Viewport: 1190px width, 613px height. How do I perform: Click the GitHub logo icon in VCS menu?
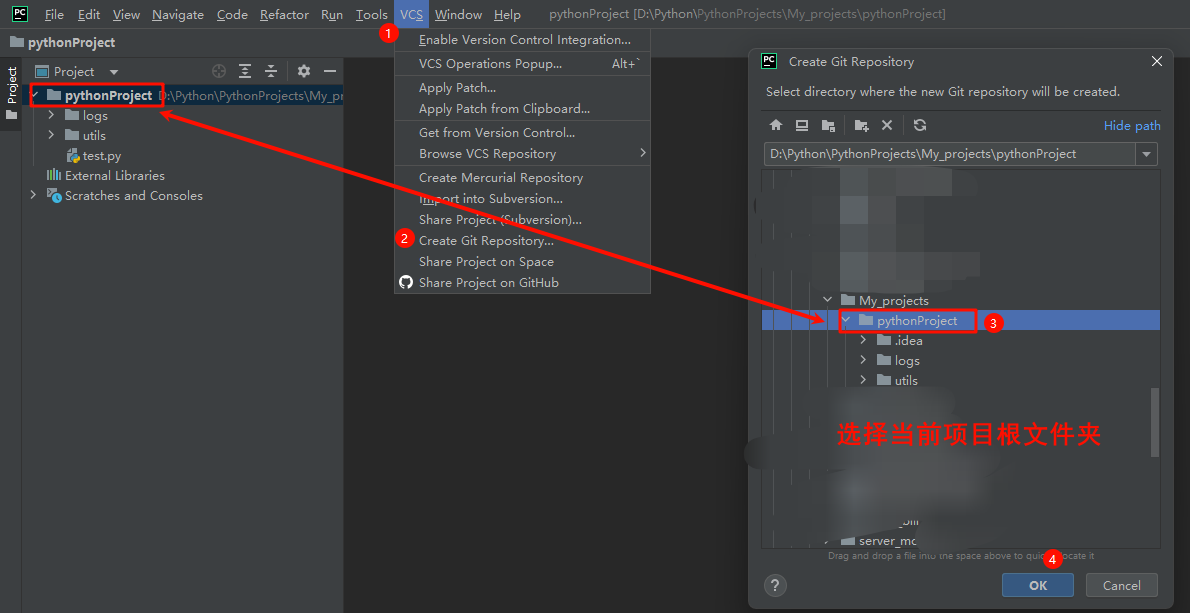406,282
